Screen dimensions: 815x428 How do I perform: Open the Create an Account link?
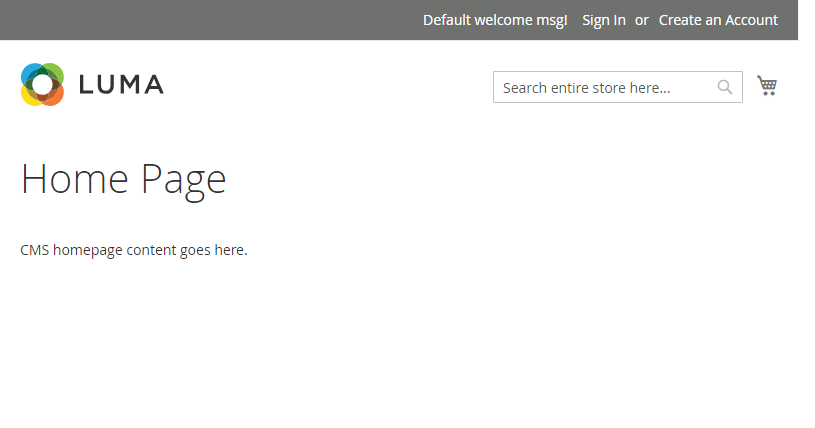click(x=718, y=20)
